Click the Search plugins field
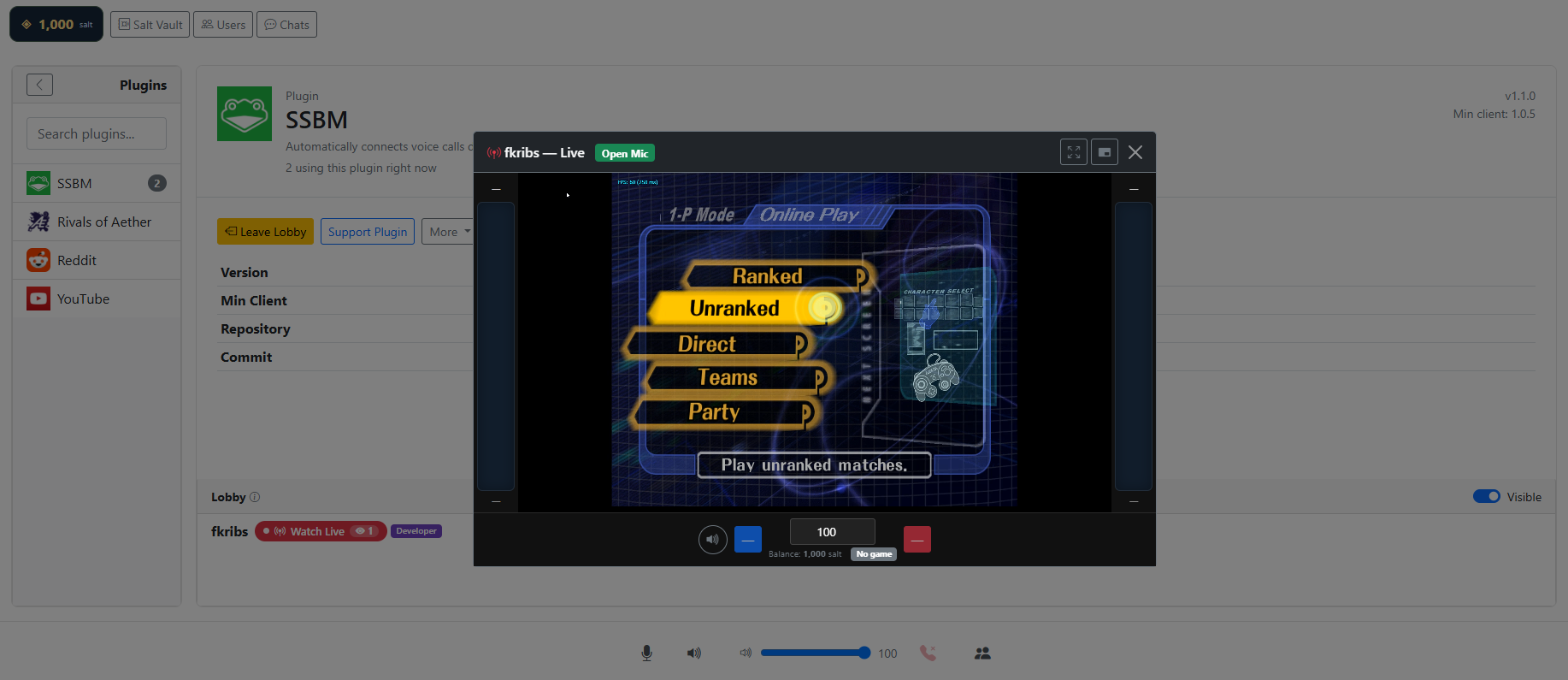 (97, 133)
